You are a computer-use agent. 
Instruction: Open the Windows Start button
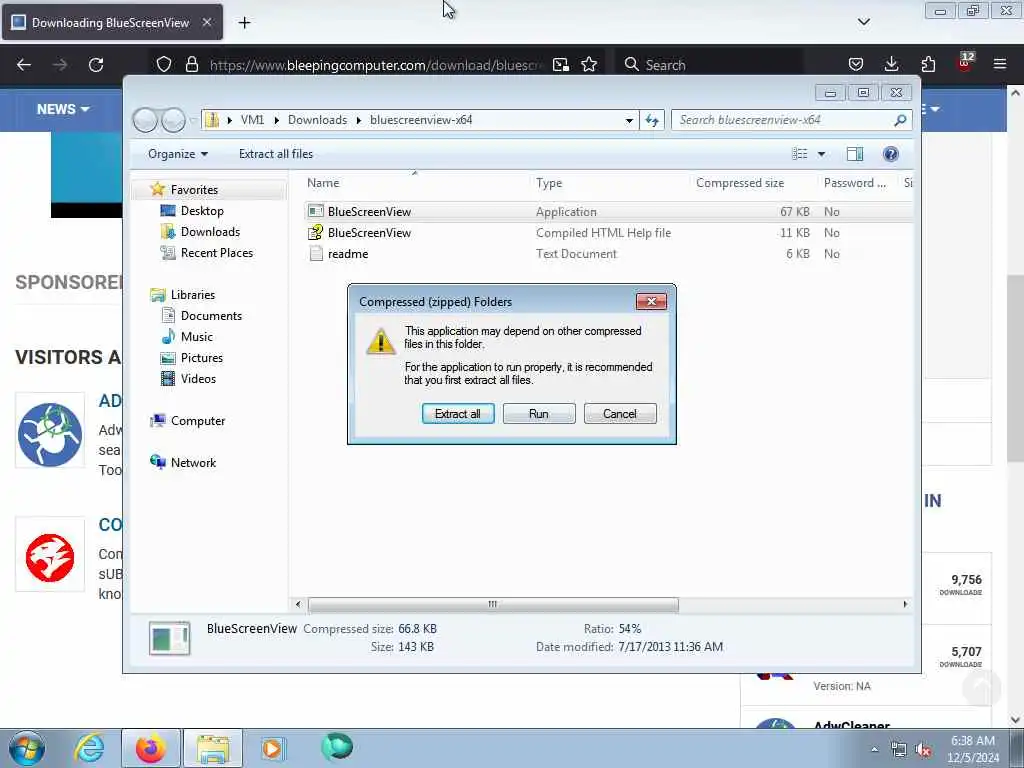tap(26, 748)
